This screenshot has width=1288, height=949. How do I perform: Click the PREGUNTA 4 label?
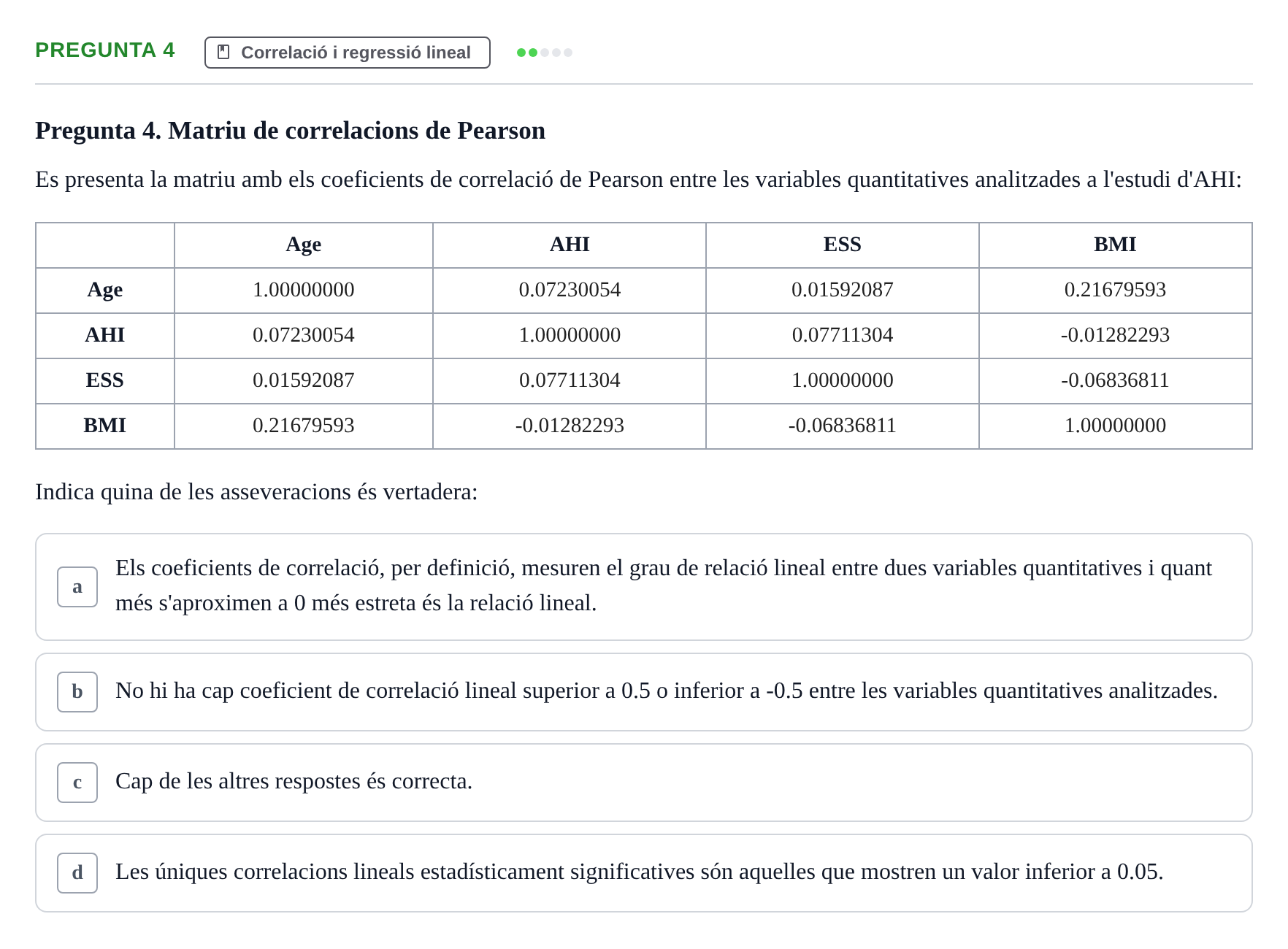pyautogui.click(x=105, y=50)
